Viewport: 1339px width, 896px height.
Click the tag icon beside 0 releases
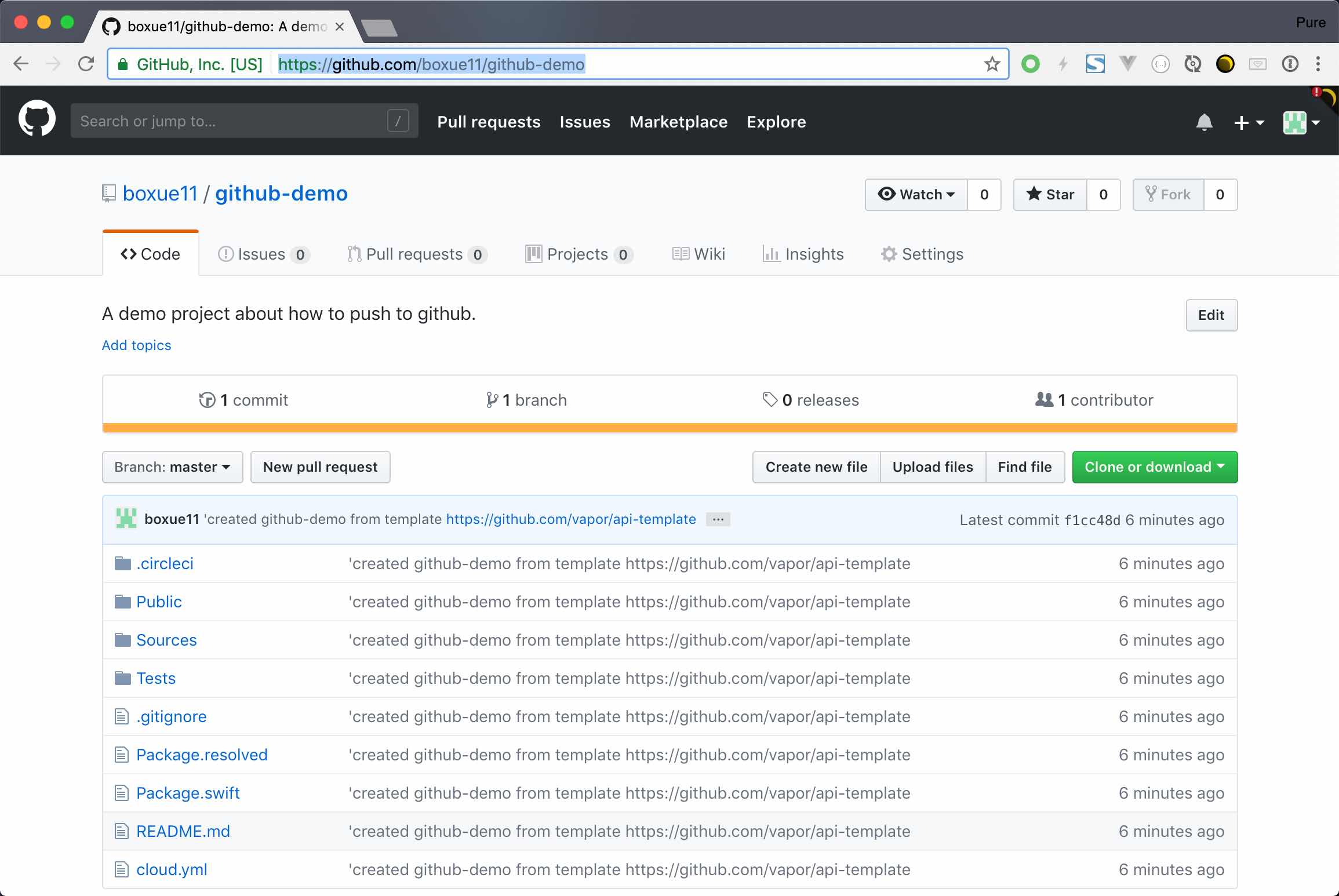tap(770, 399)
